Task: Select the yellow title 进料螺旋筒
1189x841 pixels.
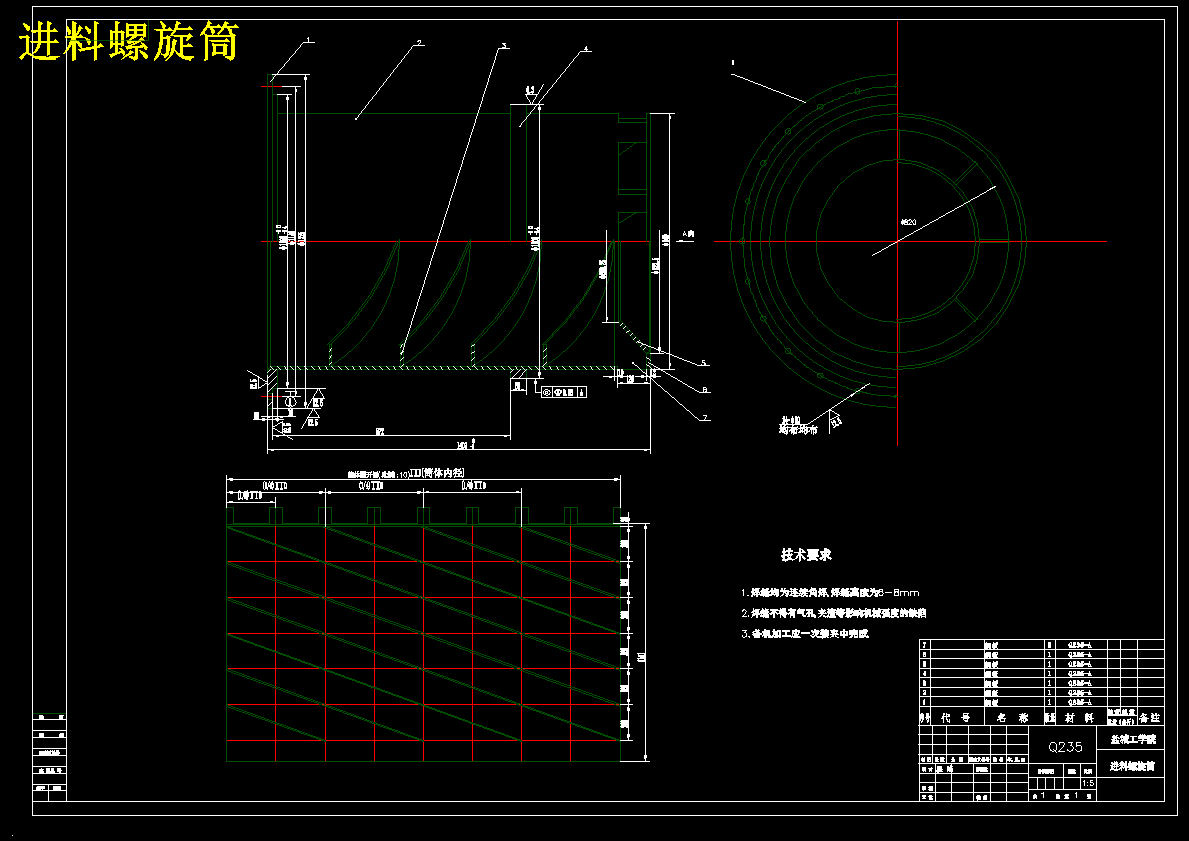Action: coord(129,41)
